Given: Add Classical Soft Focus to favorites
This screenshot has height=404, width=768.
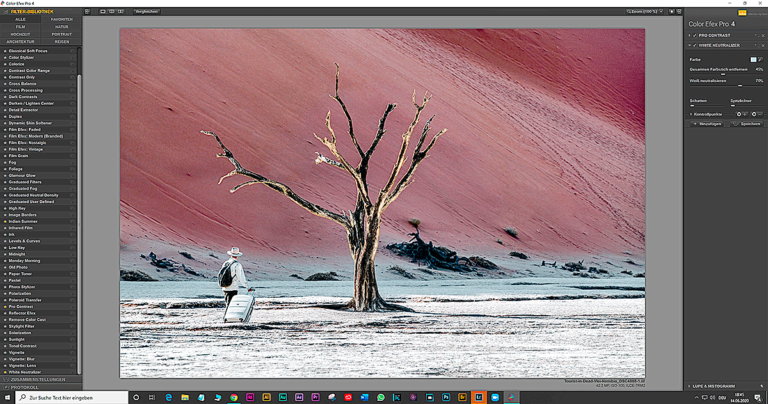Looking at the screenshot, I should (x=73, y=50).
